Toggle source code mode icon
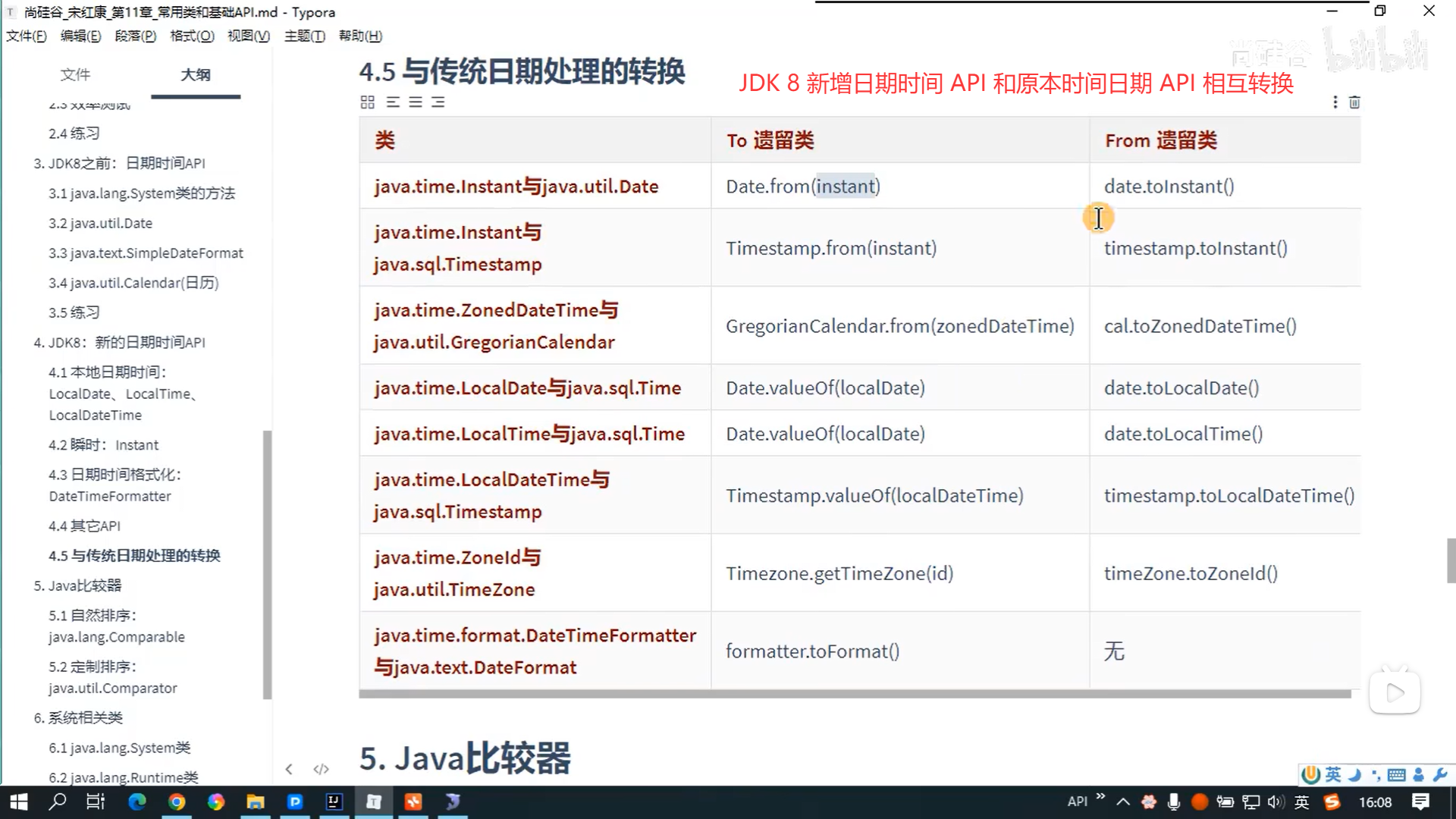 [321, 769]
